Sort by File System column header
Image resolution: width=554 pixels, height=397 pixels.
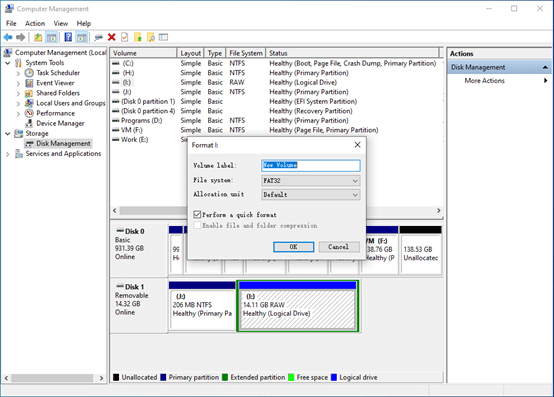click(246, 53)
